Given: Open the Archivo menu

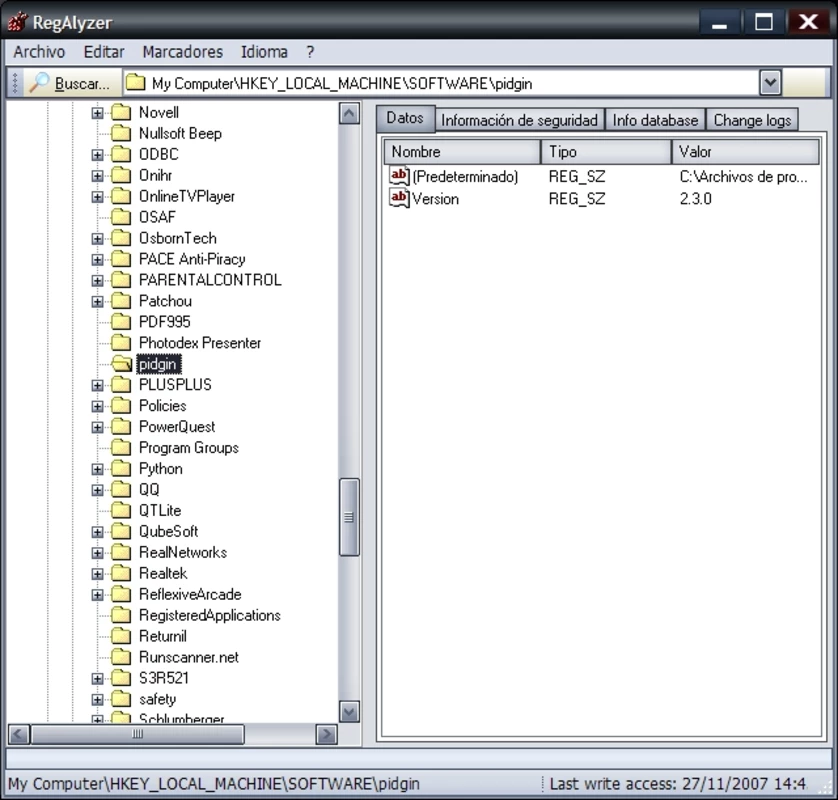Looking at the screenshot, I should (39, 52).
